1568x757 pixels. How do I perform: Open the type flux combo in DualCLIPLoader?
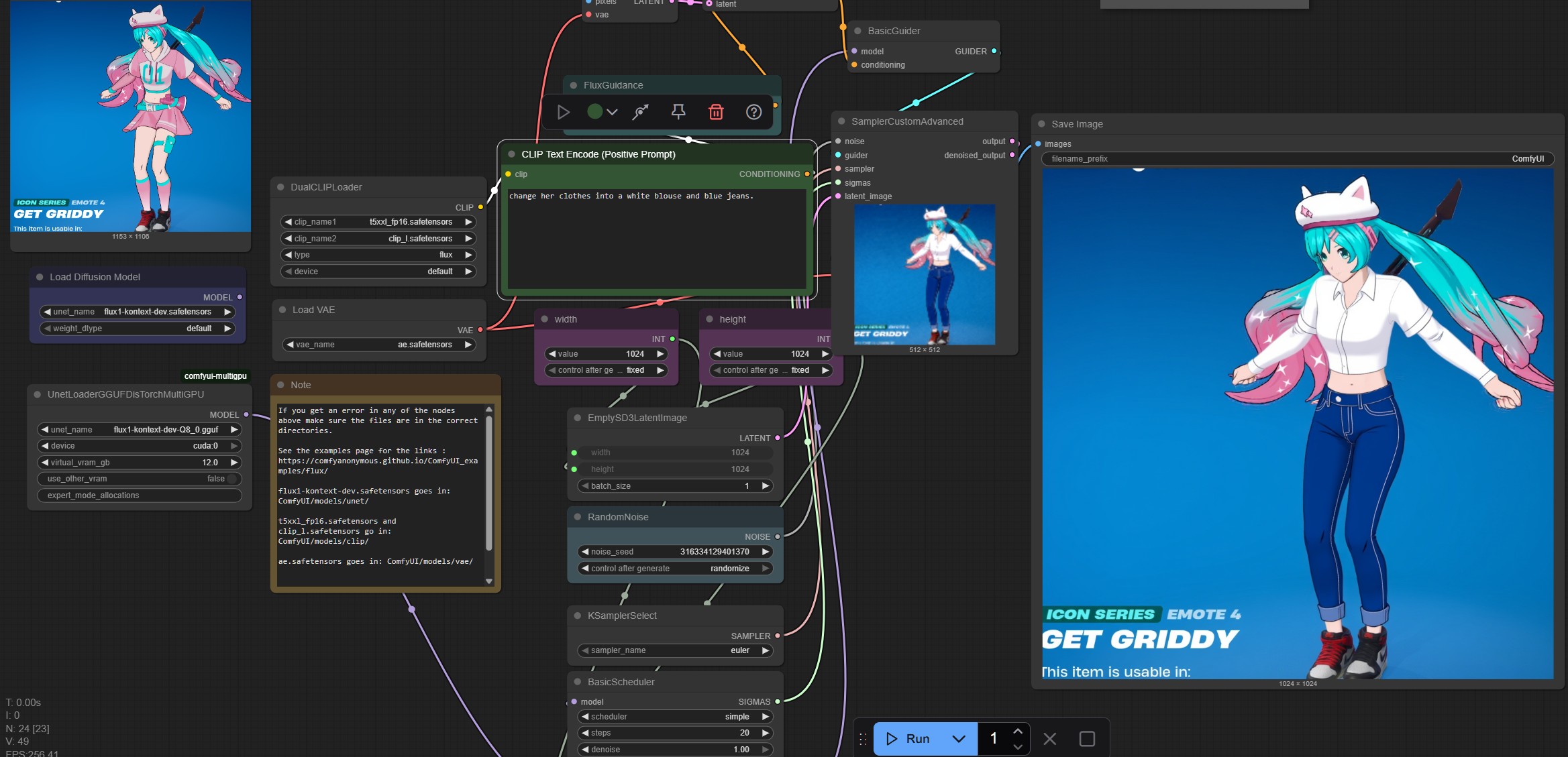378,255
